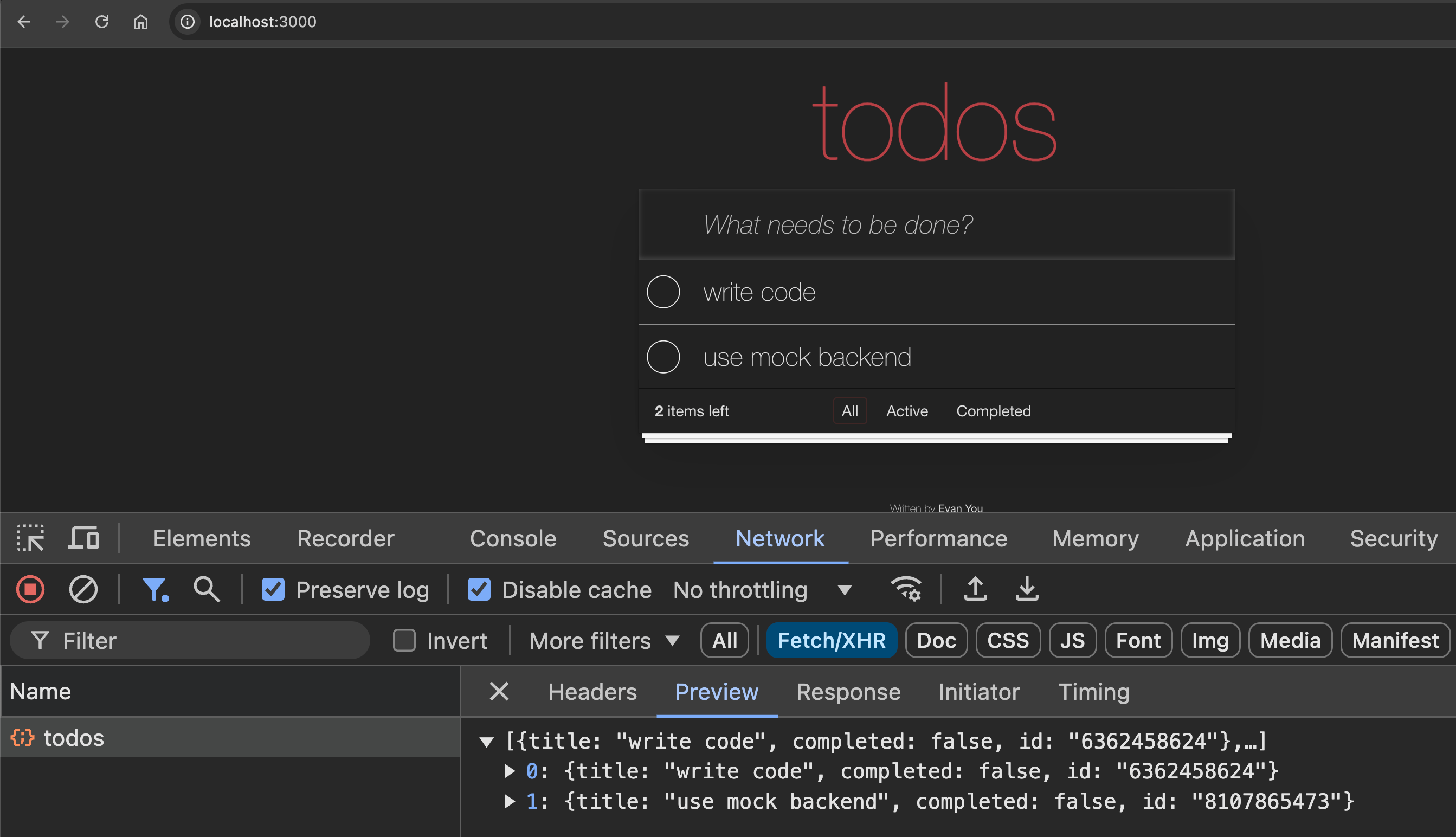Filter requests by Img type
The width and height of the screenshot is (1456, 837).
coord(1210,640)
